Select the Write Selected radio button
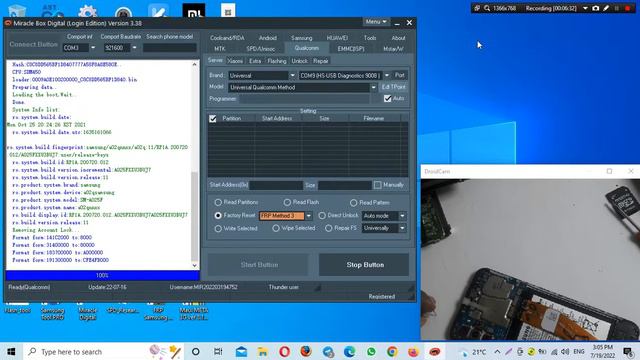The image size is (640, 360). (218, 228)
